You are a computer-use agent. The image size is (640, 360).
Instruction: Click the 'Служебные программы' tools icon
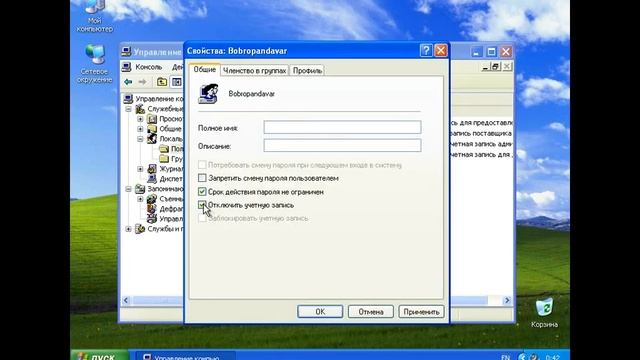(x=140, y=109)
